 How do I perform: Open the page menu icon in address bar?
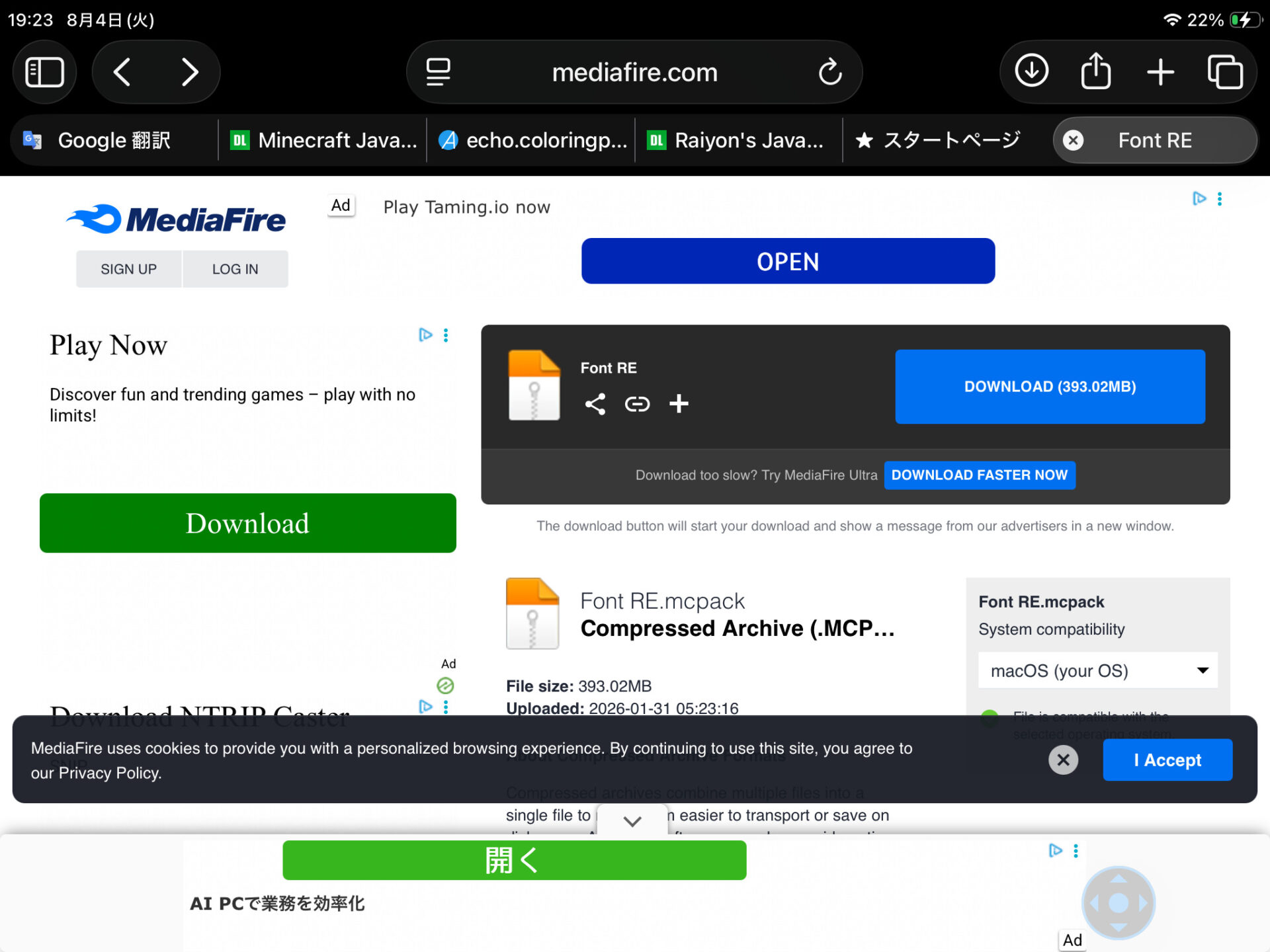click(x=438, y=72)
